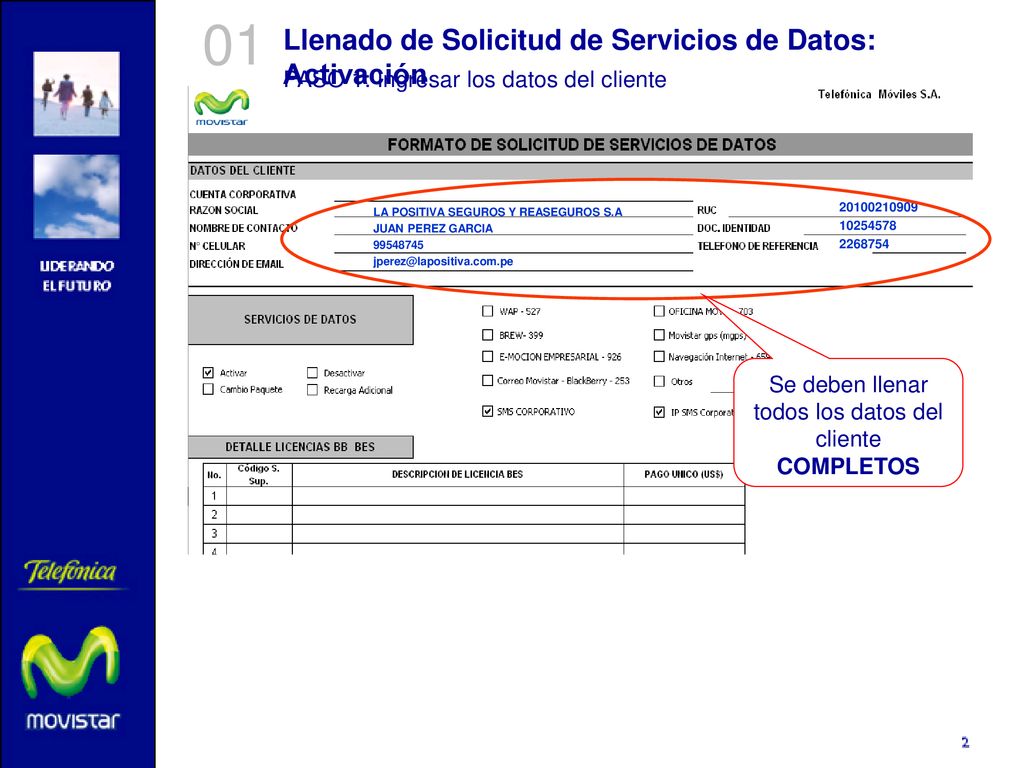The height and width of the screenshot is (768, 1024).
Task: Click the FORMATO DE SOLICITUD title bar
Action: tap(580, 144)
